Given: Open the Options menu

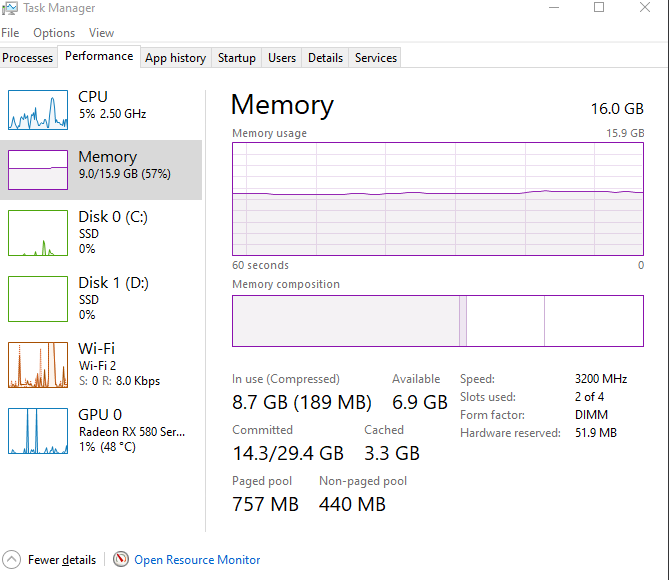Looking at the screenshot, I should click(x=54, y=33).
